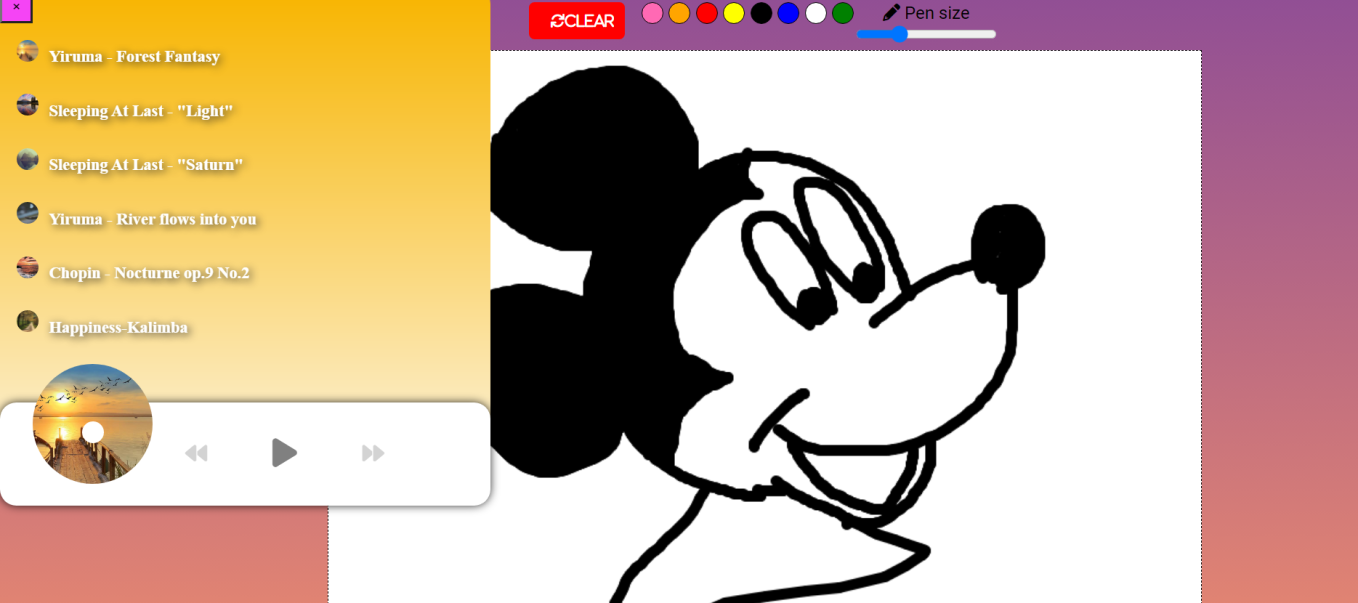Pick the yellow pen color
Screen dimensions: 1358x603
click(734, 13)
